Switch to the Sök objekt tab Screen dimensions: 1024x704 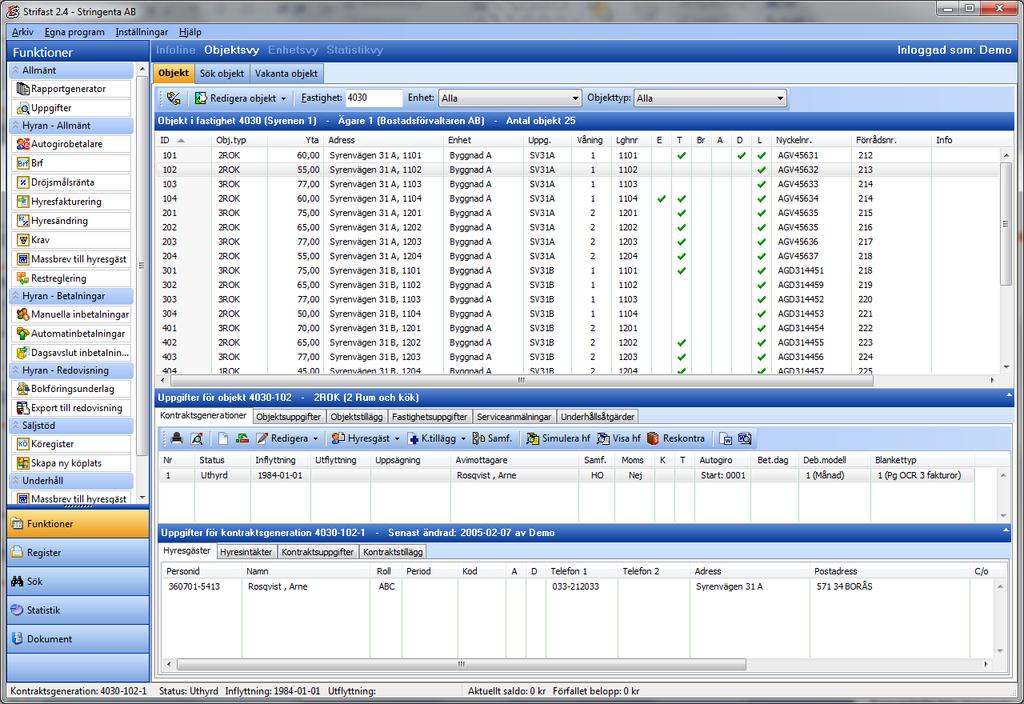[222, 74]
